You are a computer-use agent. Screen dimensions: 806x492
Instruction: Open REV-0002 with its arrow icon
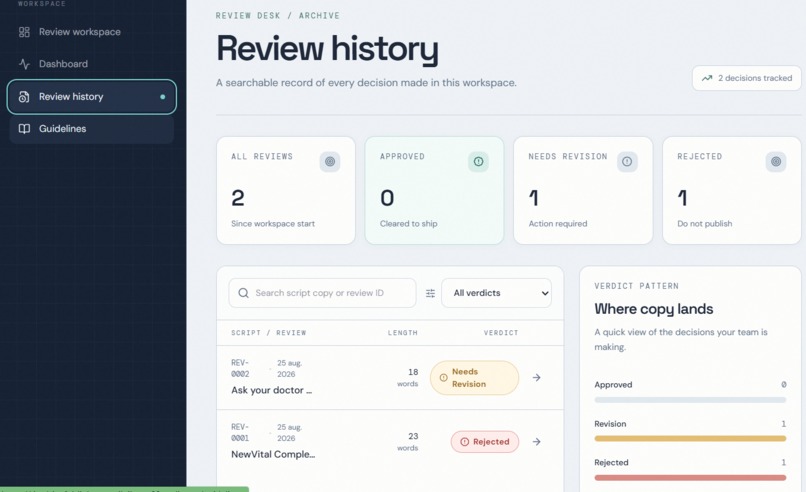pyautogui.click(x=537, y=378)
